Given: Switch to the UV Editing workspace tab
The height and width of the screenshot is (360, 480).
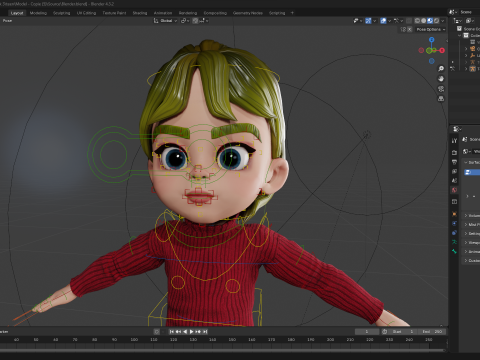Looking at the screenshot, I should (86, 13).
